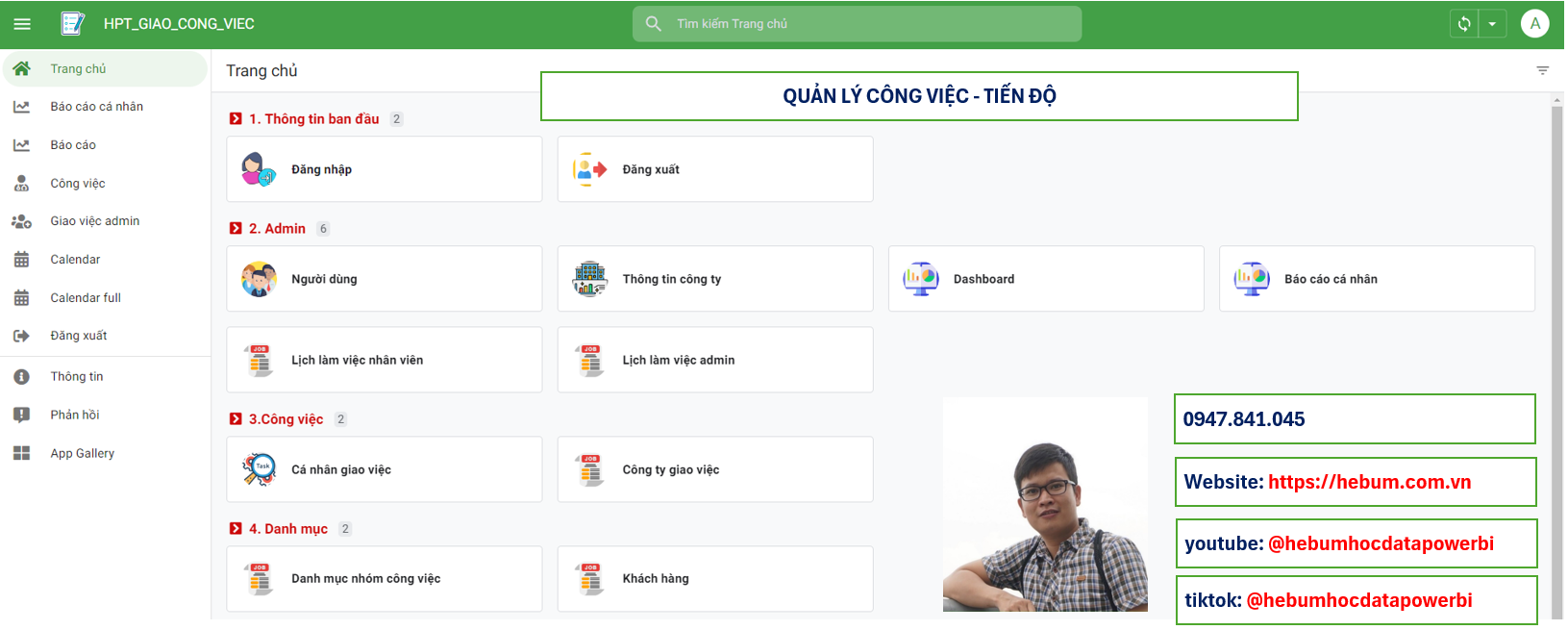The width and height of the screenshot is (1568, 630).
Task: Click the user avatar A icon
Action: (1534, 24)
